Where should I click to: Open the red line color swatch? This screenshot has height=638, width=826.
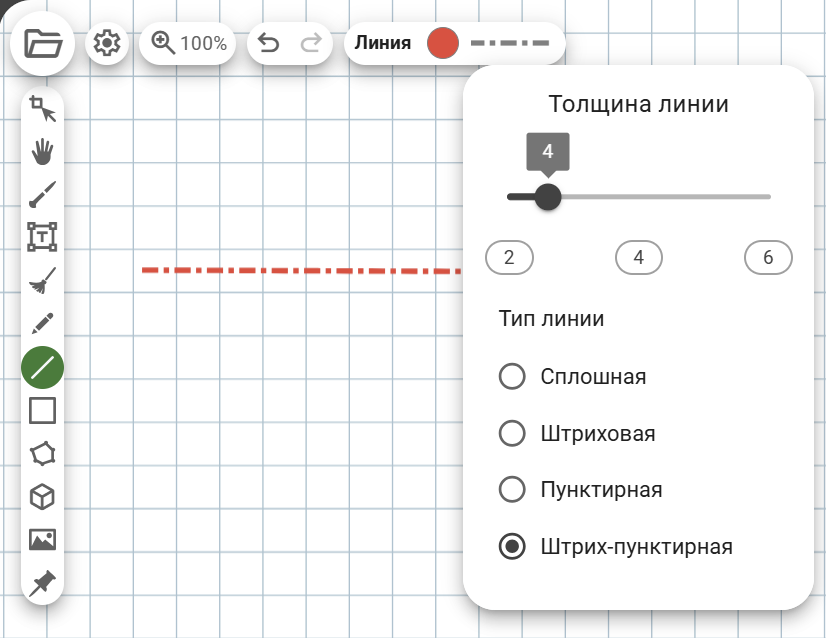click(x=442, y=44)
